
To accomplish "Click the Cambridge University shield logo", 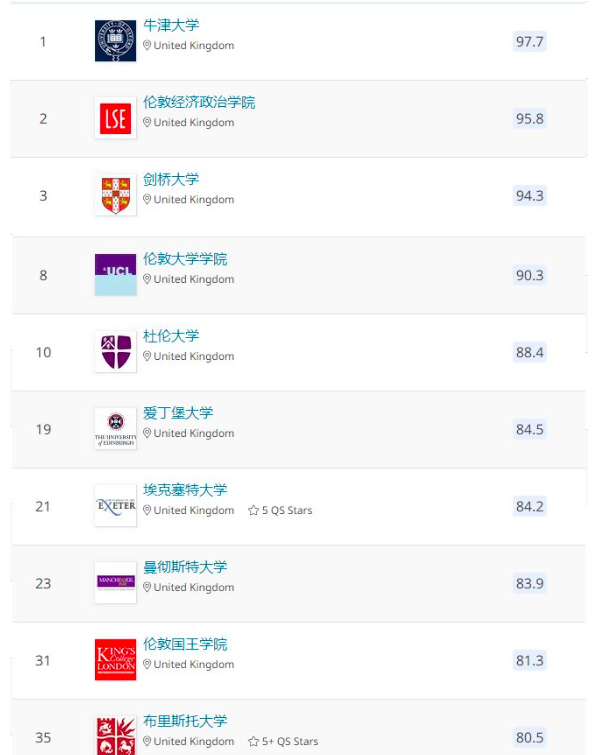I will pos(115,196).
